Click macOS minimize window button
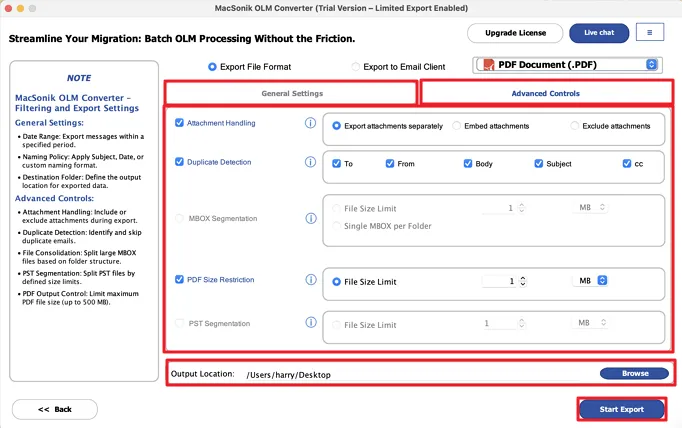The height and width of the screenshot is (428, 682). pos(20,8)
